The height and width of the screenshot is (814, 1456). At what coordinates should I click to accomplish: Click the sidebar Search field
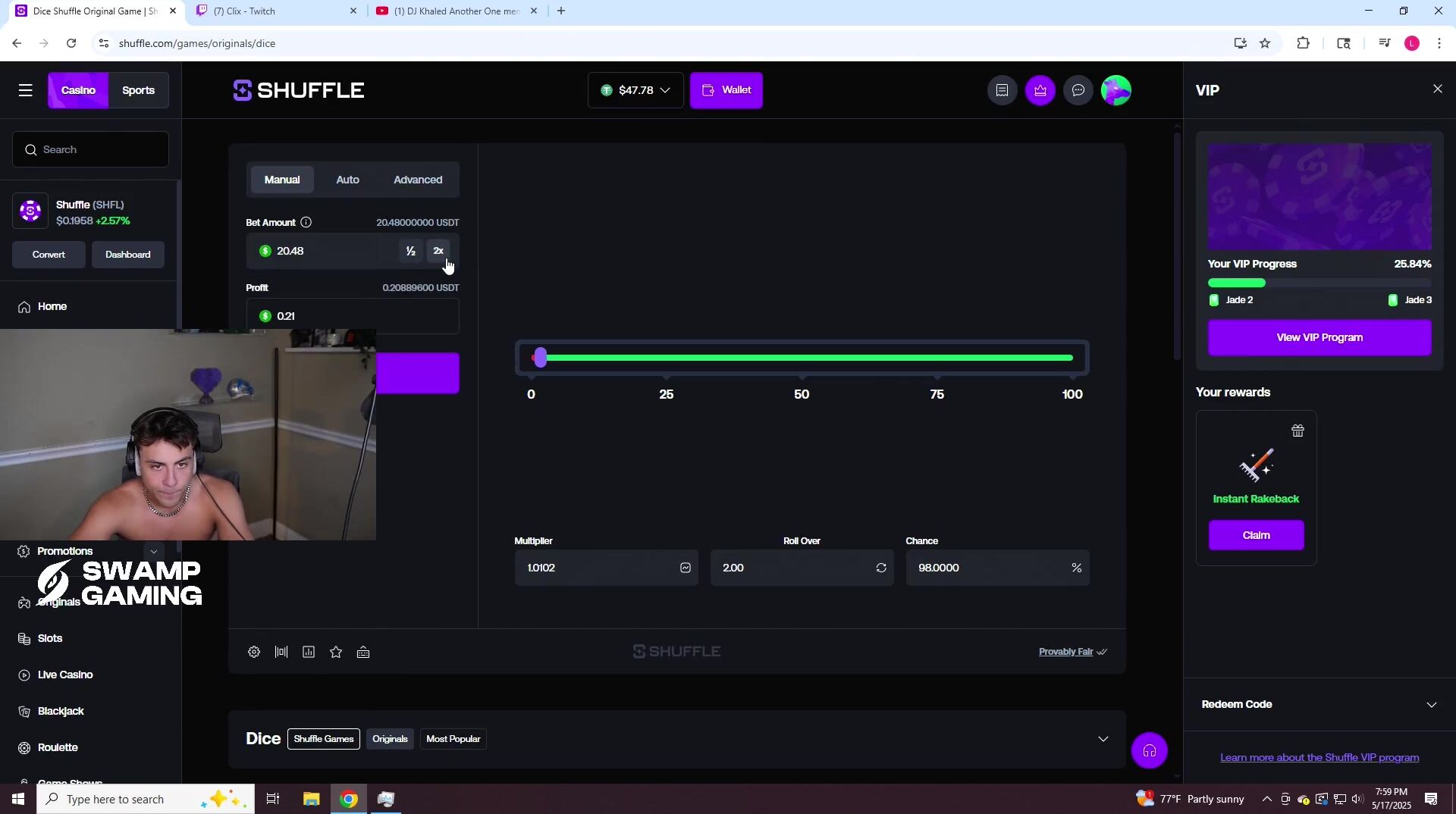(x=90, y=149)
